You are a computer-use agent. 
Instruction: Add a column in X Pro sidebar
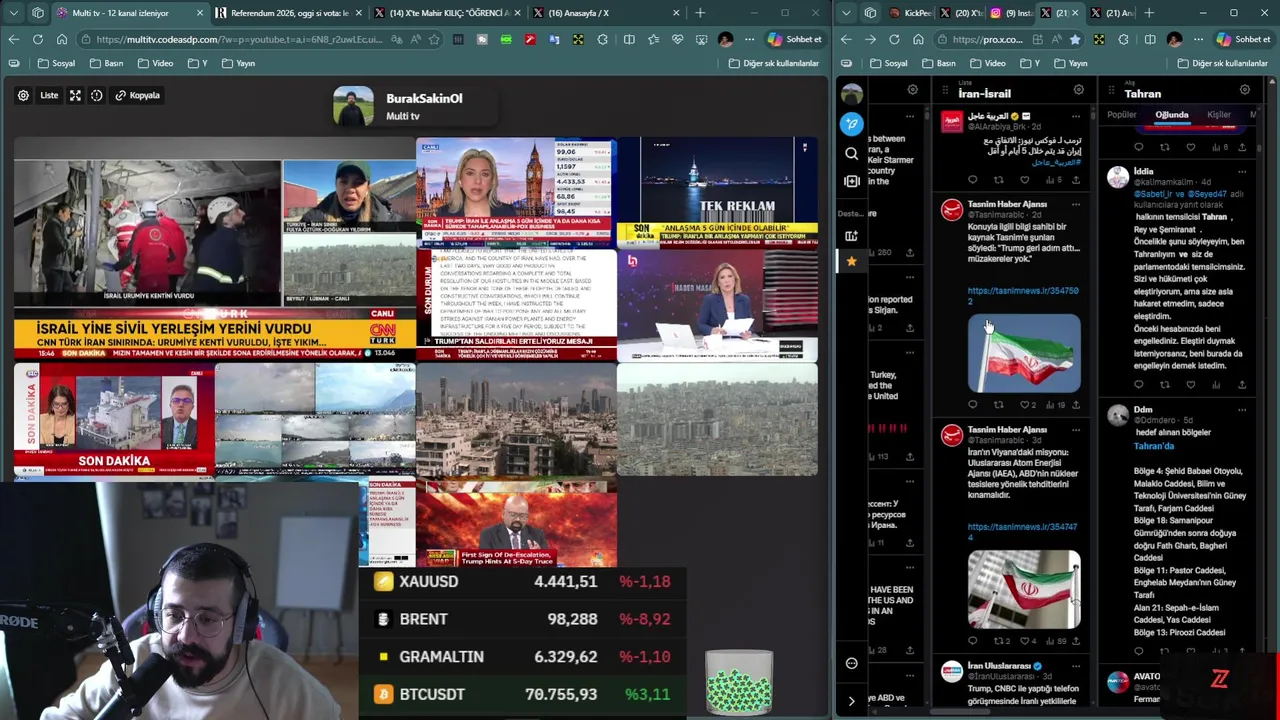pyautogui.click(x=852, y=236)
